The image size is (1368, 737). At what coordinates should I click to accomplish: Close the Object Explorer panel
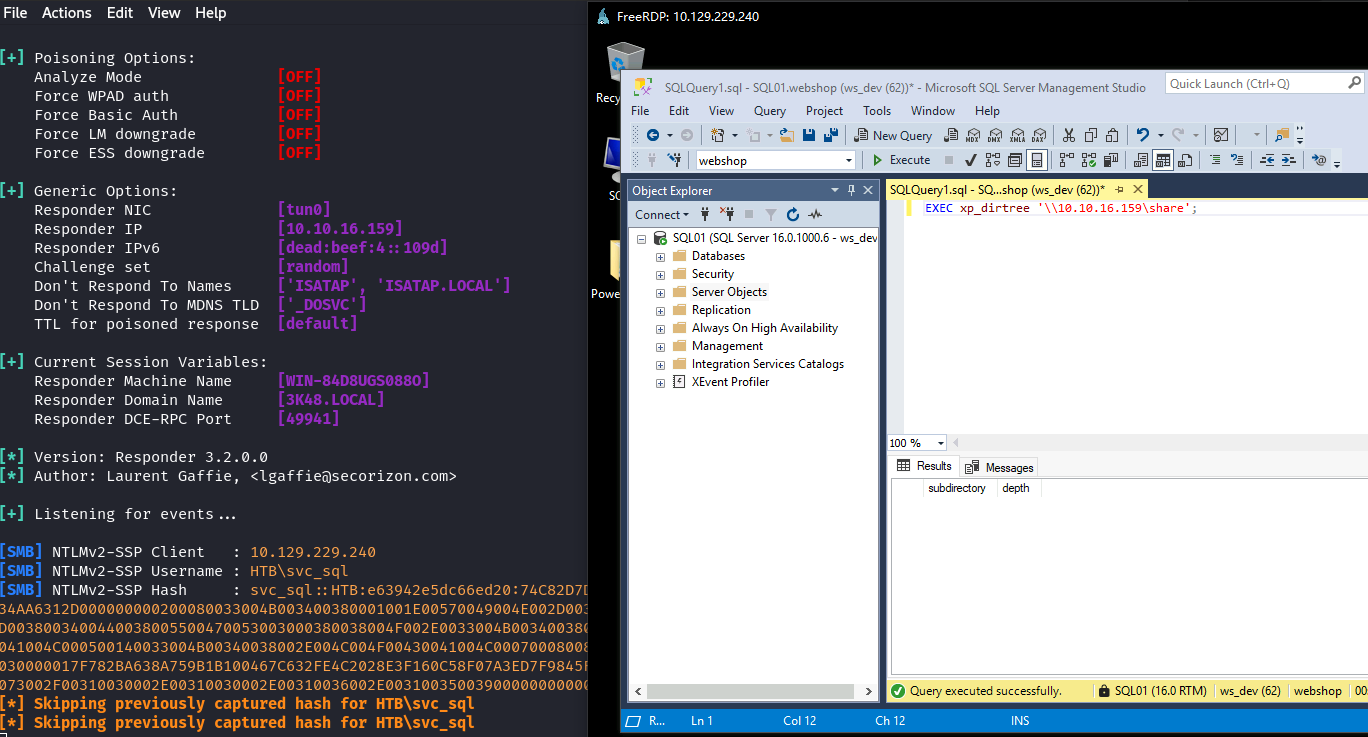coord(868,190)
